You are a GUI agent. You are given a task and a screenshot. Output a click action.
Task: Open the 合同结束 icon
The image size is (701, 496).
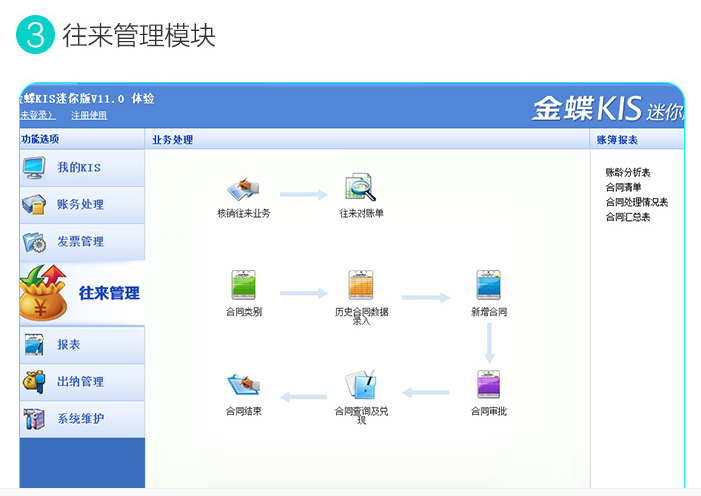pos(244,385)
